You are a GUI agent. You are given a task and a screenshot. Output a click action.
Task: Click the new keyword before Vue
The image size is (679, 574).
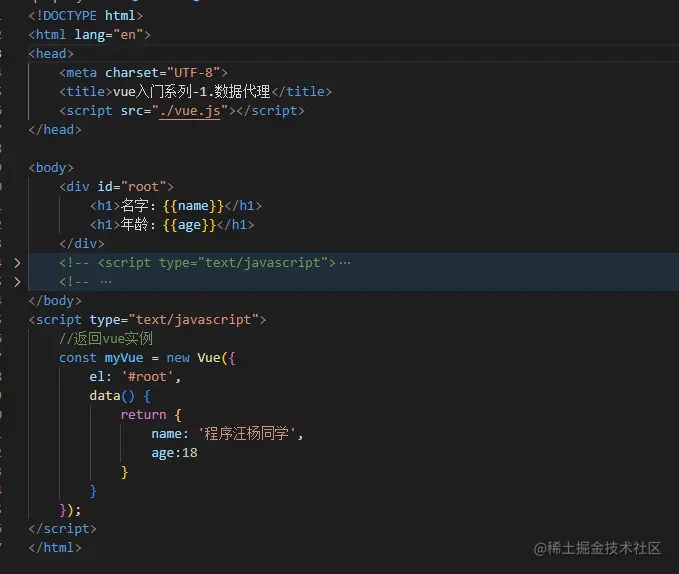178,358
